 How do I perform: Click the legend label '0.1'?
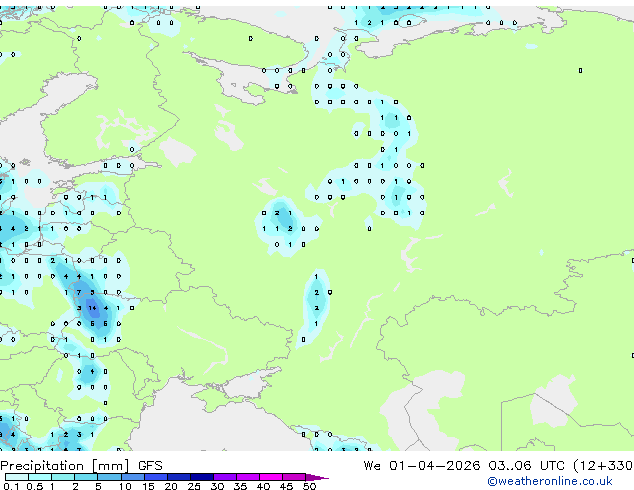tap(11, 486)
